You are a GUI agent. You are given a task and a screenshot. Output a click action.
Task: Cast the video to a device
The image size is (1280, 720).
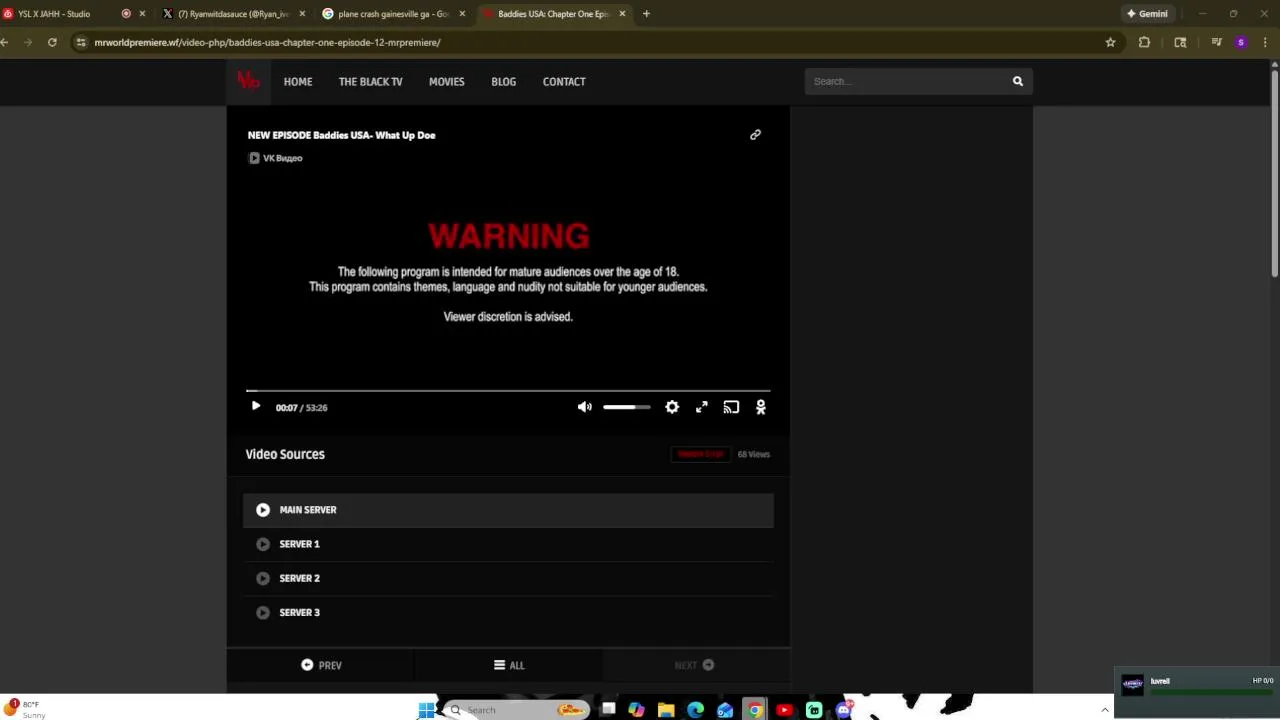point(731,407)
